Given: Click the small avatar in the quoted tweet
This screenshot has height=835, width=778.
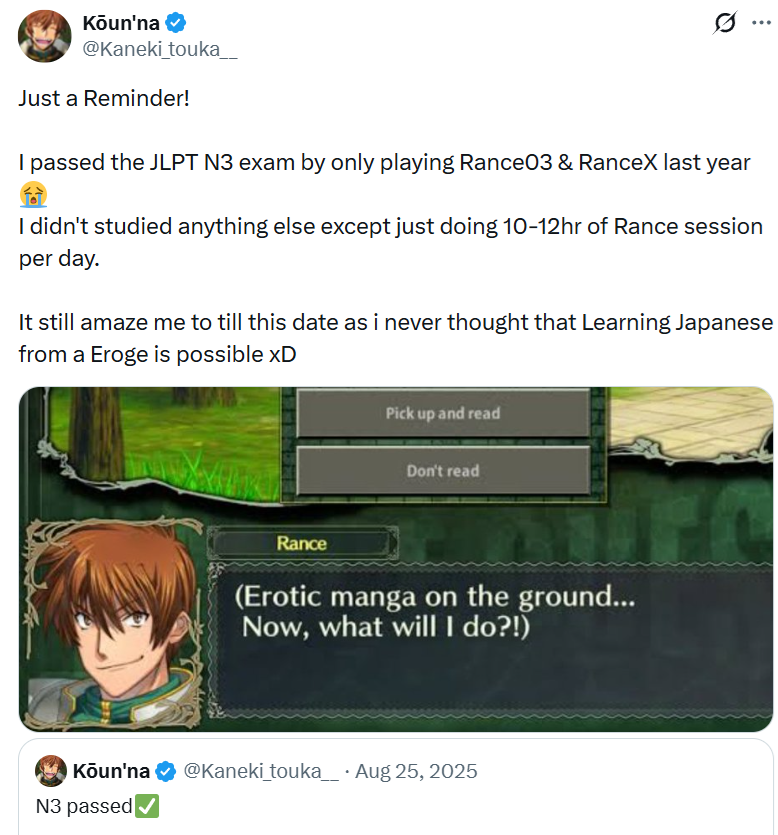Looking at the screenshot, I should click(51, 771).
